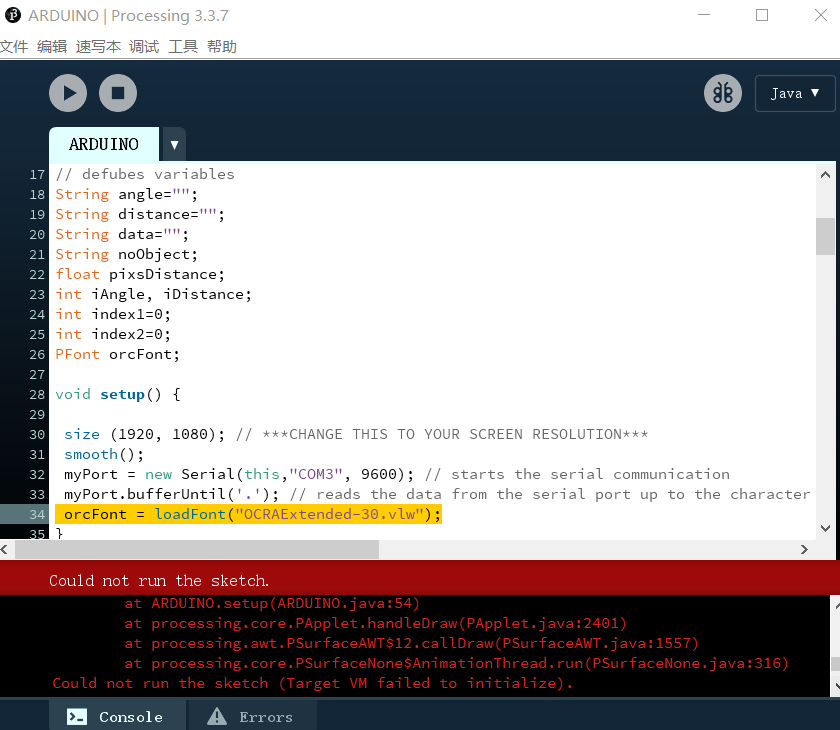Click the 'int index2=0;' line
Viewport: 840px width, 730px height.
point(113,335)
